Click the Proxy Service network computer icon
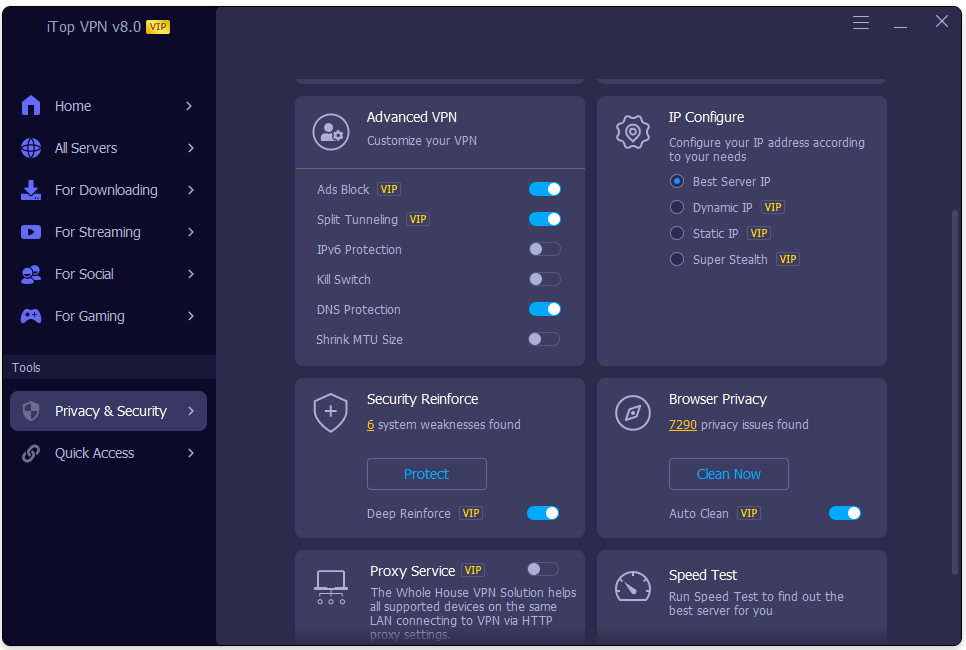 pos(331,587)
